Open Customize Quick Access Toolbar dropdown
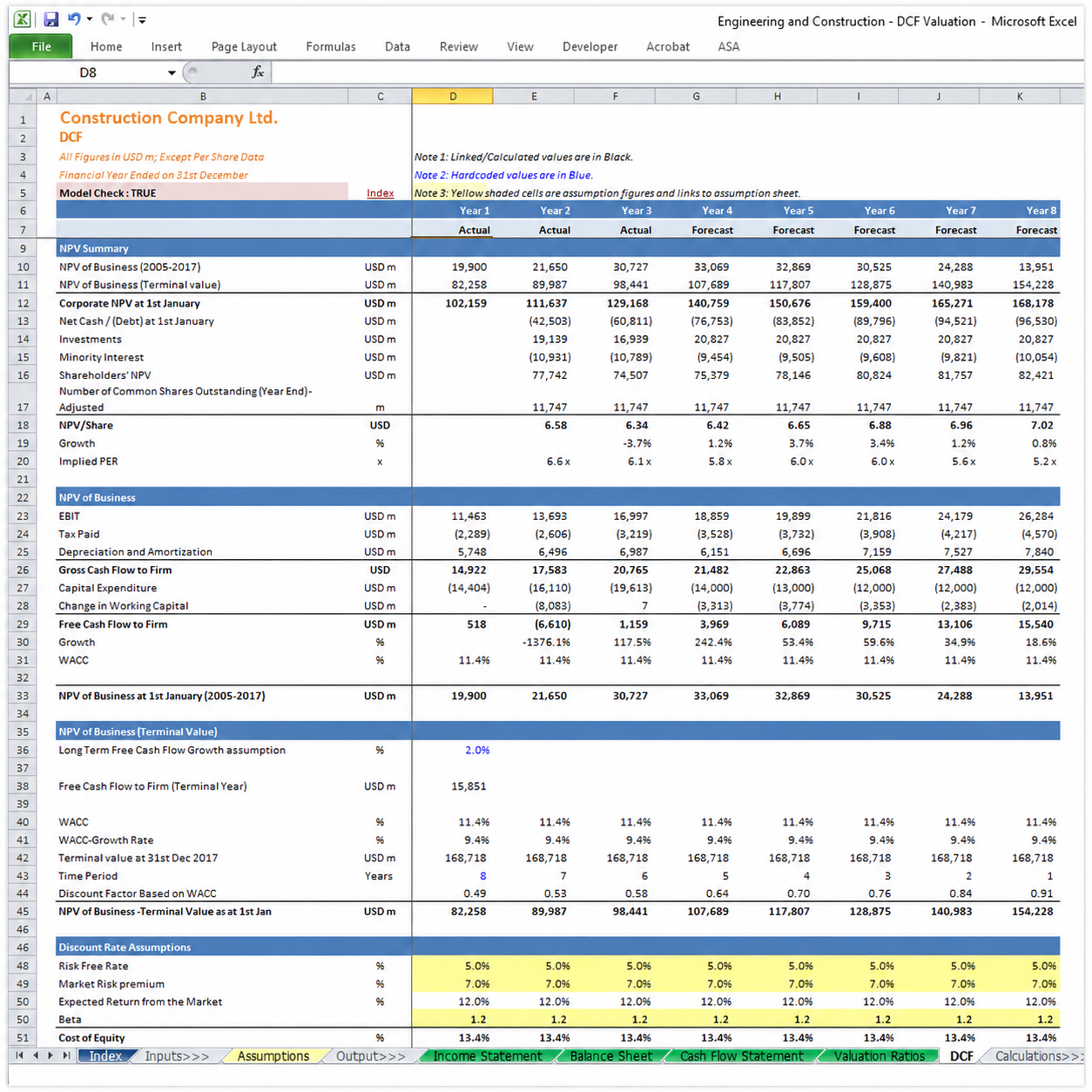Image resolution: width=1092 pixels, height=1092 pixels. [142, 19]
